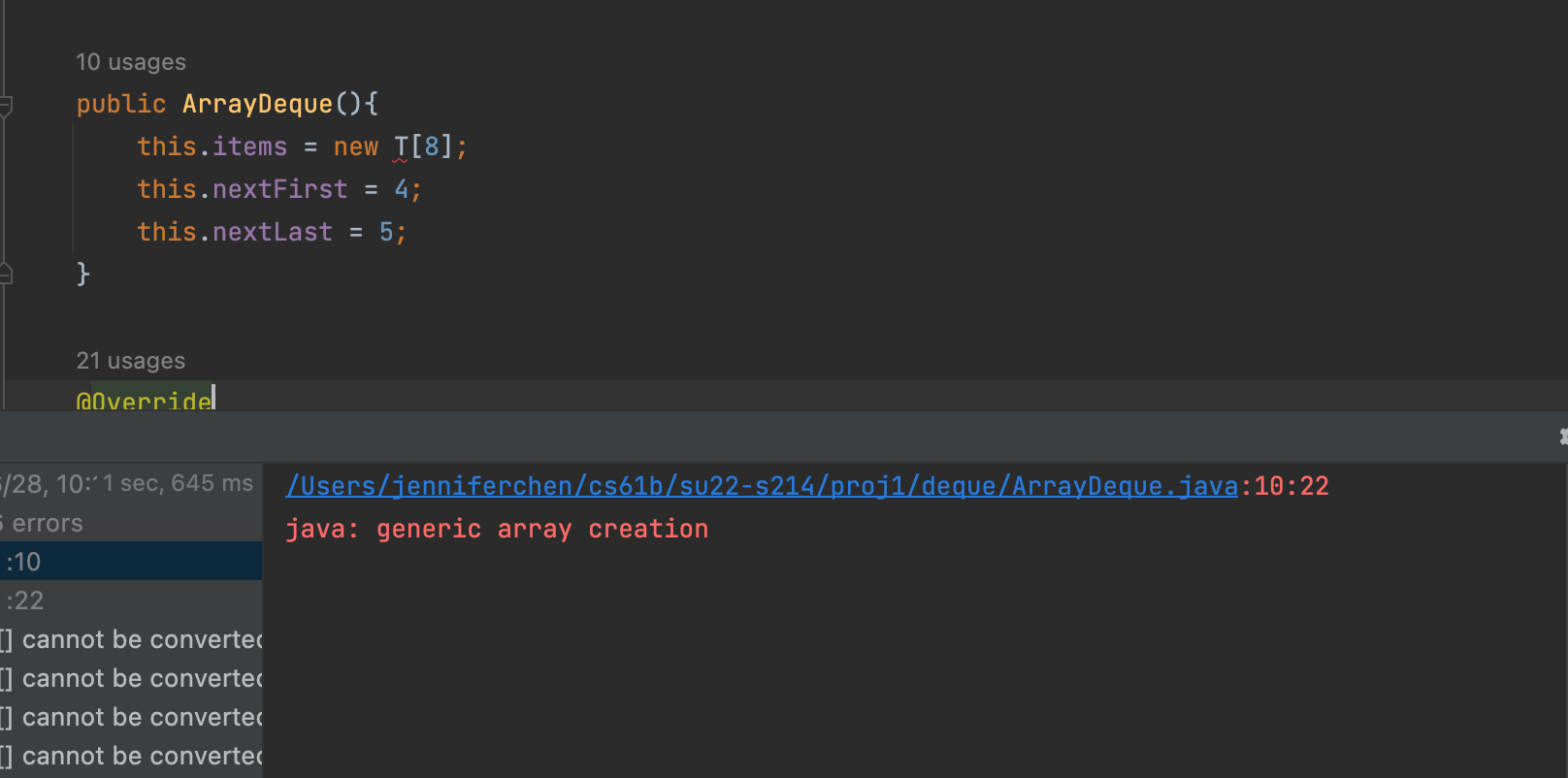Screen dimensions: 1568x778
Task: Collapse the ArrayDeque constructor fold marker
Action: click(6, 104)
